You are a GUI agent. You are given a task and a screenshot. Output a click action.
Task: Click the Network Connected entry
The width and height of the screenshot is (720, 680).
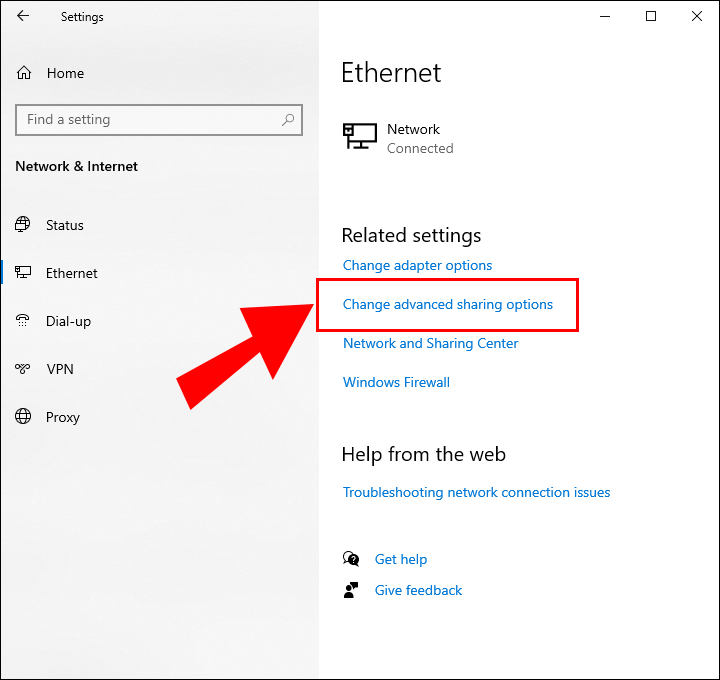click(x=398, y=138)
